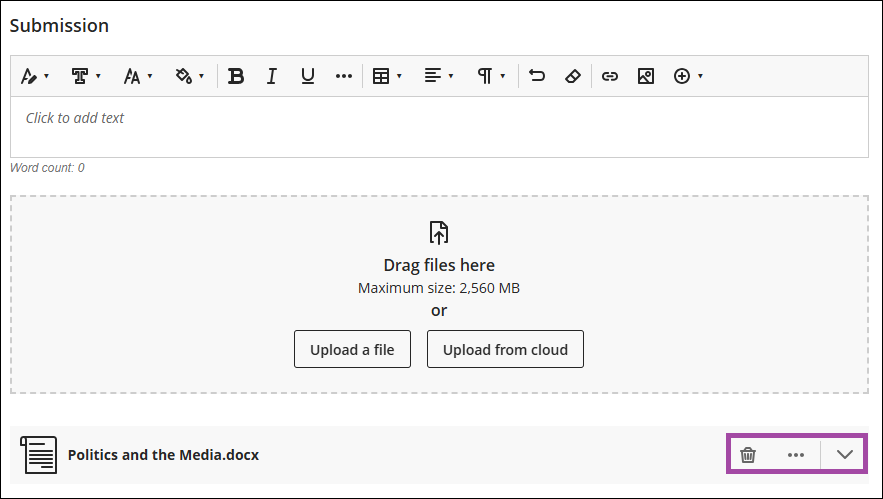Open the insert content plus dropdown
The image size is (883, 499).
pyautogui.click(x=688, y=76)
